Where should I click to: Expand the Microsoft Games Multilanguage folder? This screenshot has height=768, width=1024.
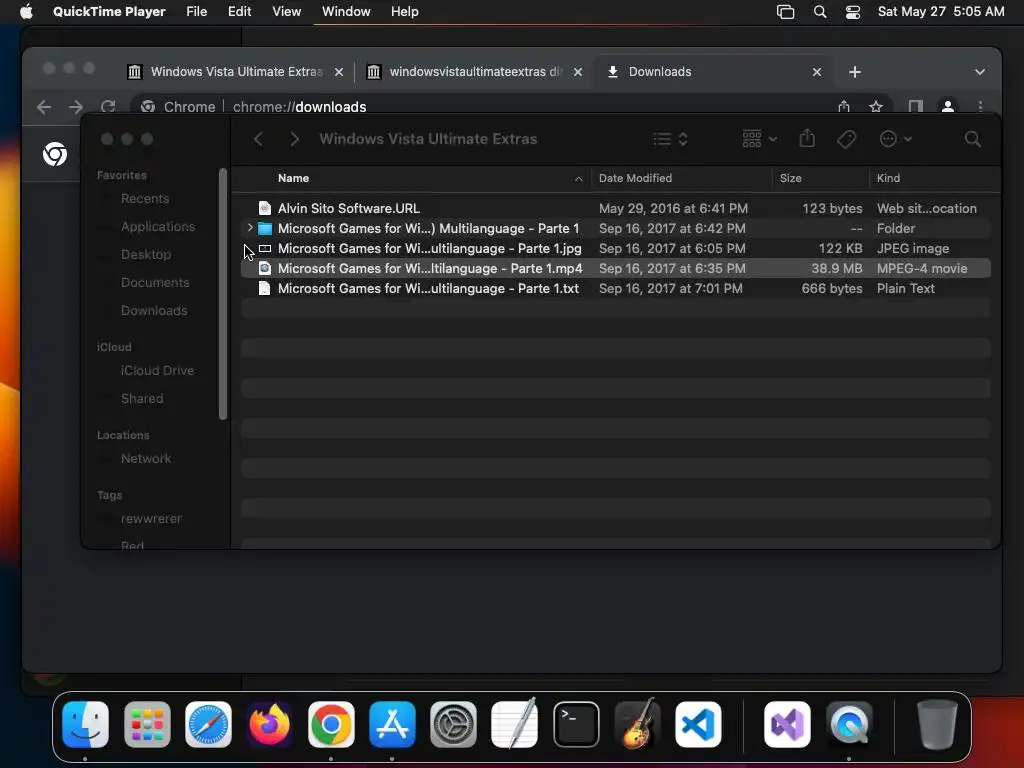[249, 228]
